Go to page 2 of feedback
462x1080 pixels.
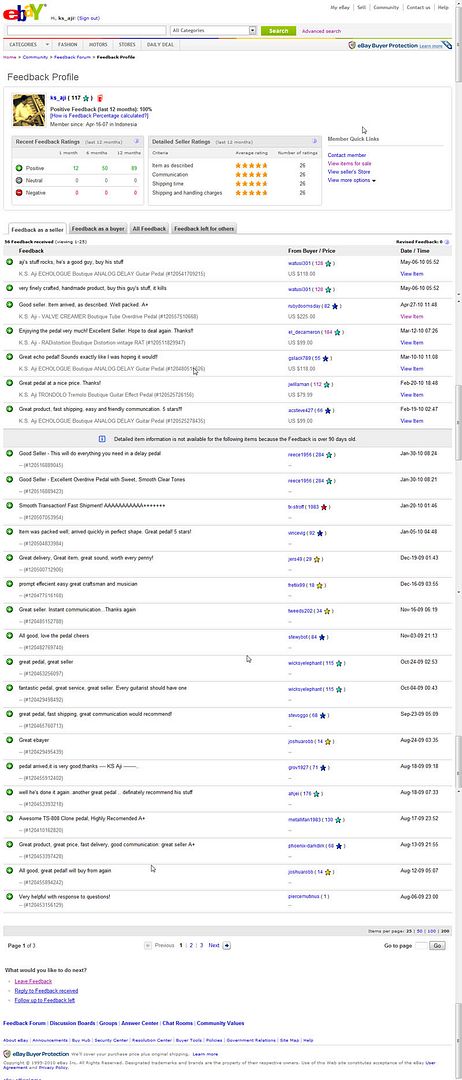tap(191, 946)
